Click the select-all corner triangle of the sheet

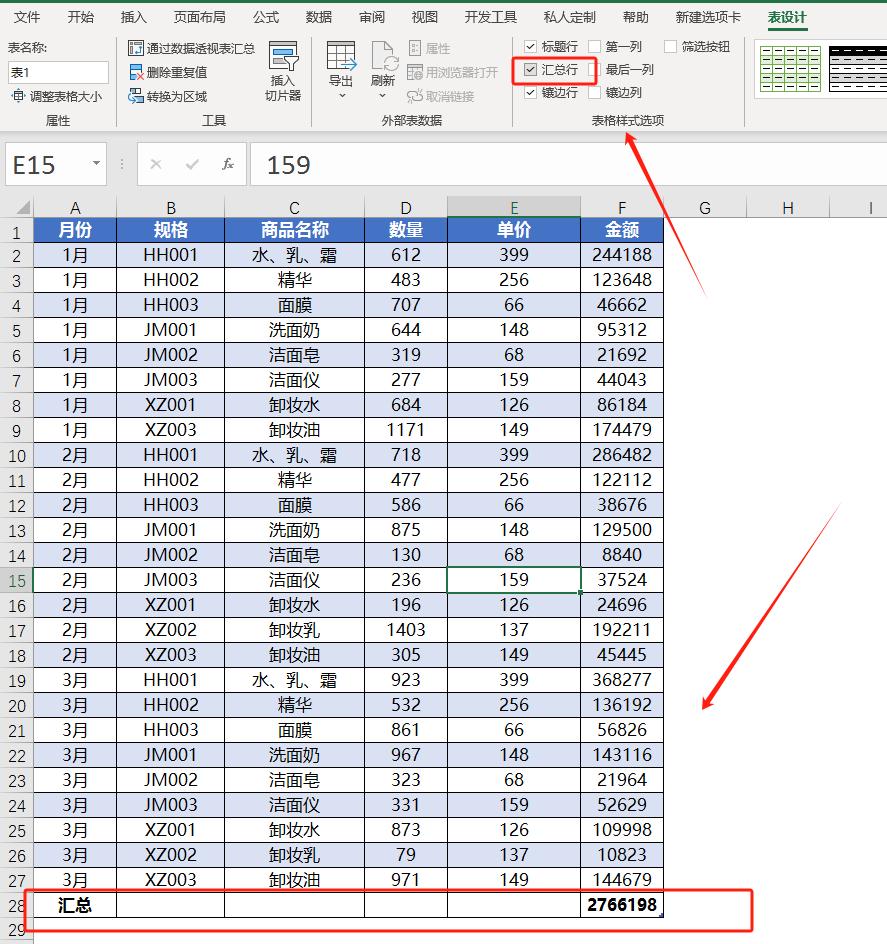point(23,208)
